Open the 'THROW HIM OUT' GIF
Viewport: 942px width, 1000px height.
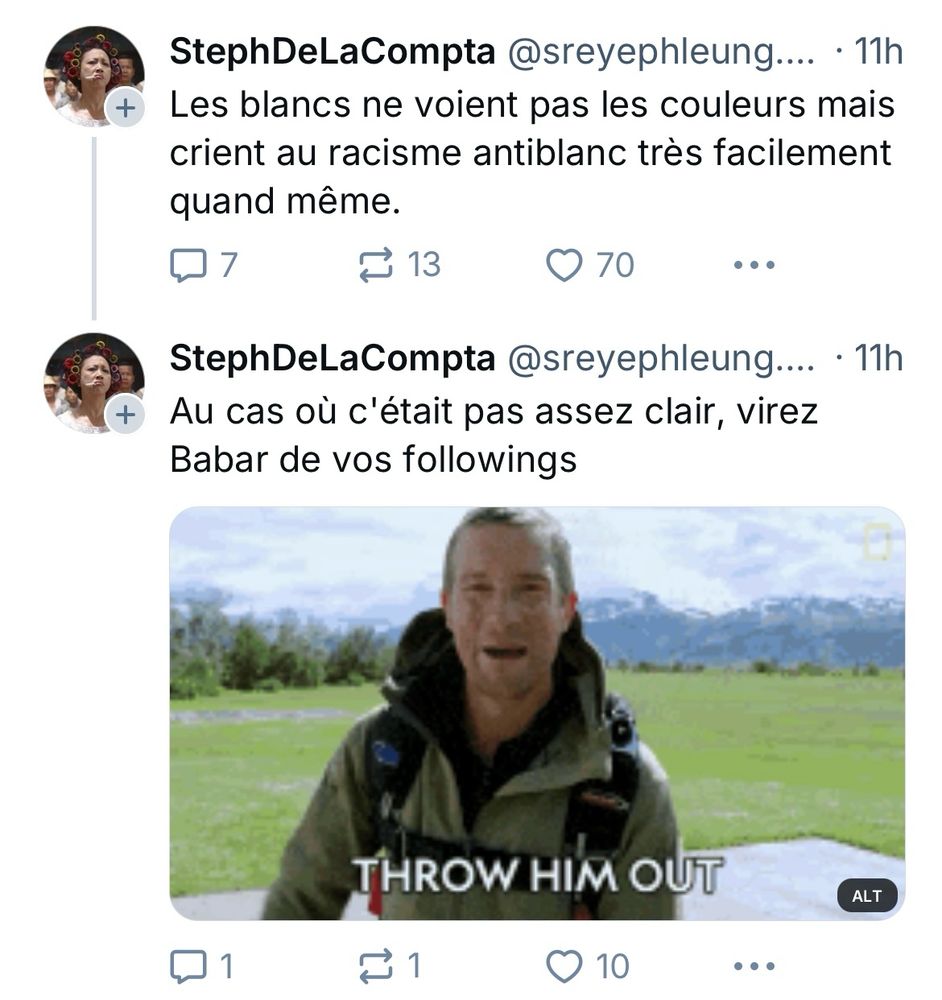[x=537, y=713]
